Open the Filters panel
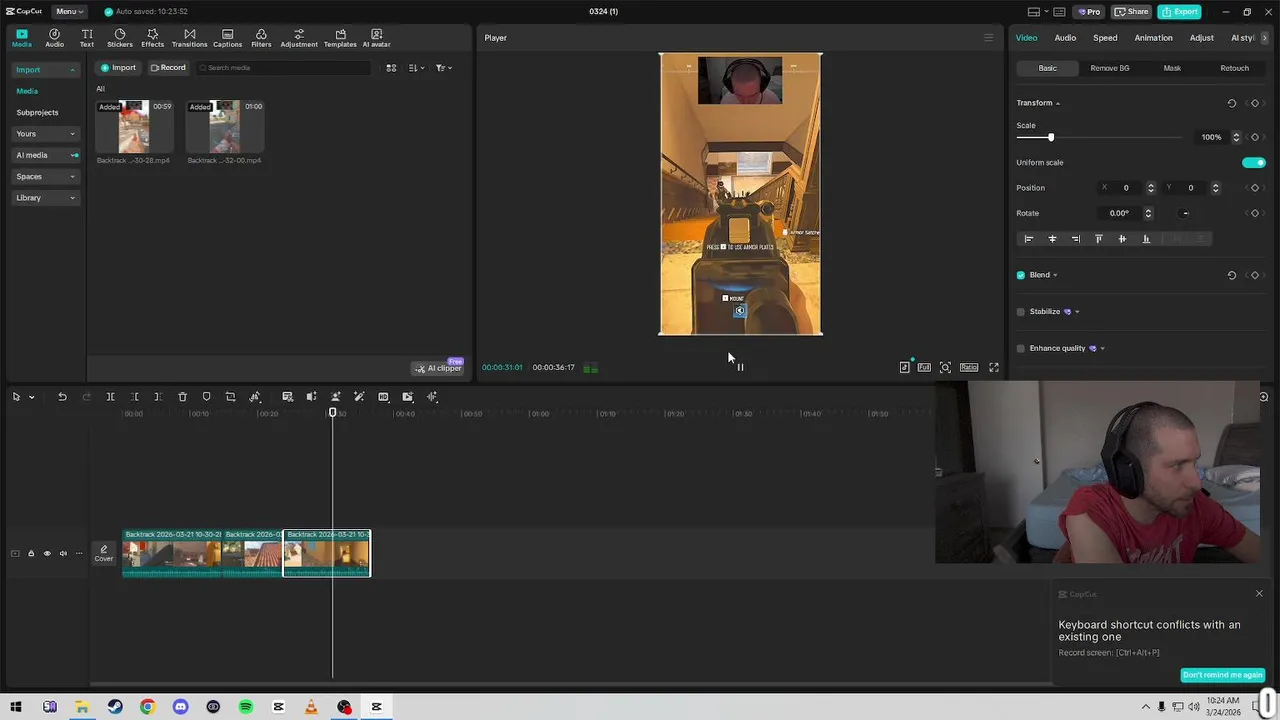 261,38
